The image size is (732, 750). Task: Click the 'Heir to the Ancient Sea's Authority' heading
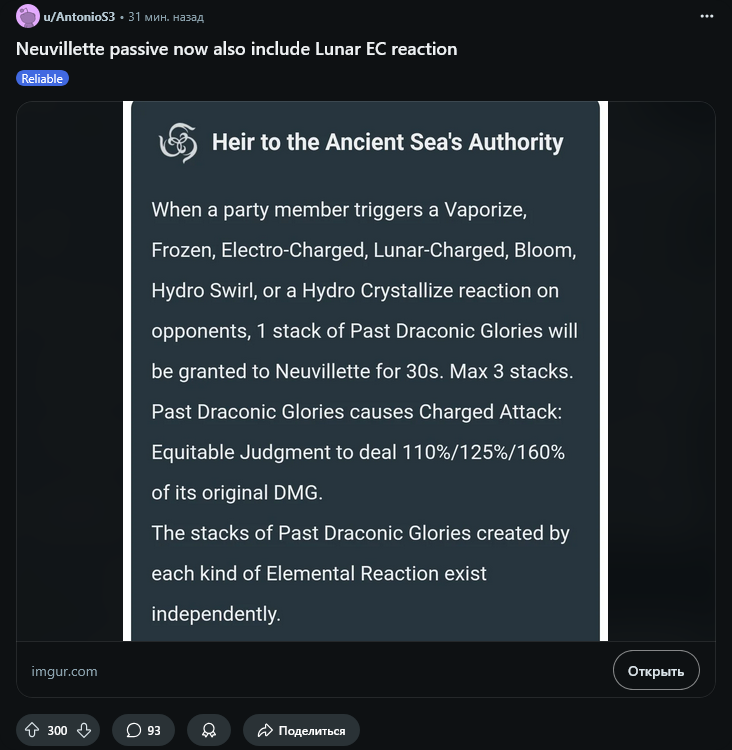[387, 142]
